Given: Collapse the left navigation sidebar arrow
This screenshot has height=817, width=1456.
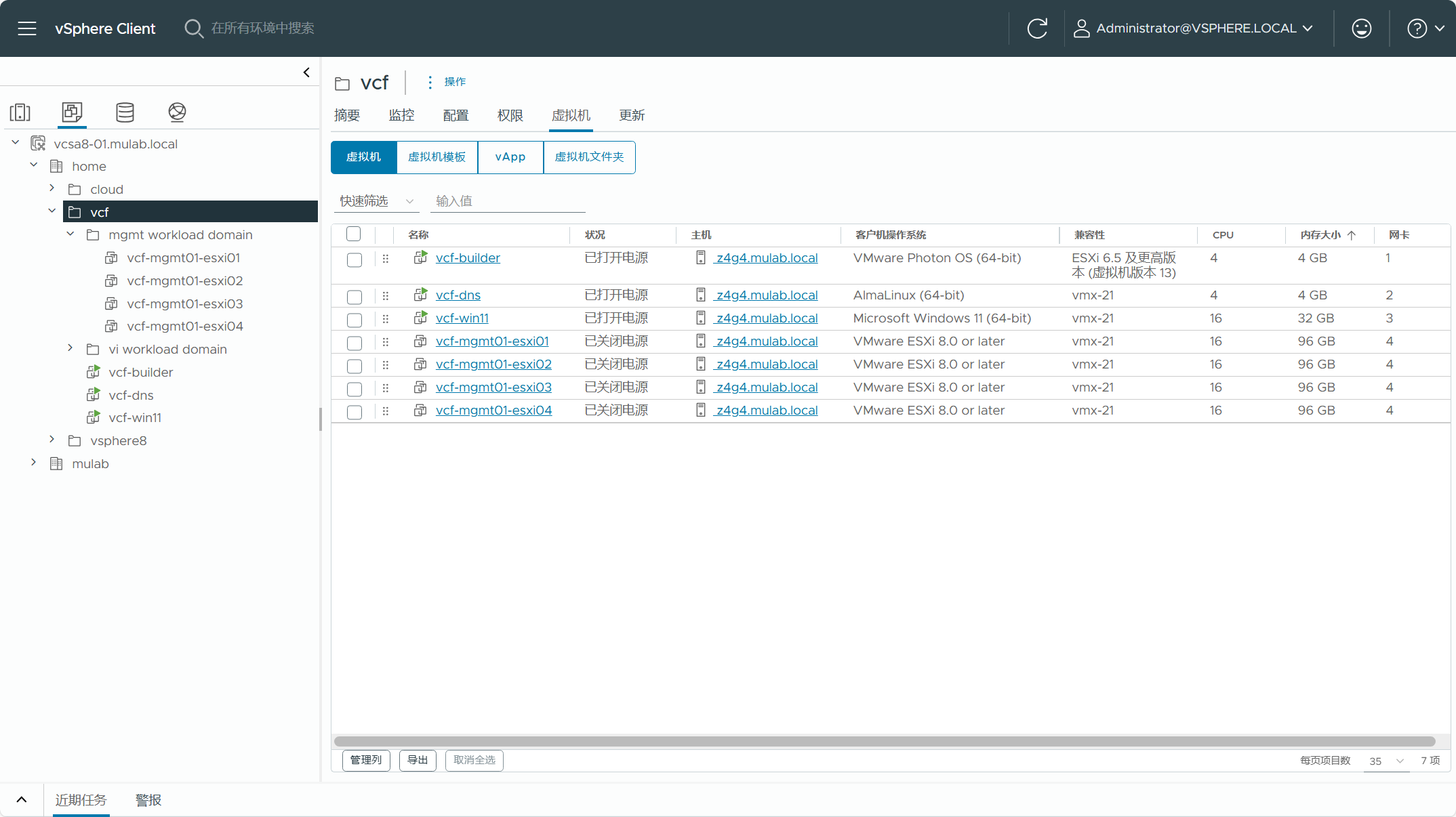Looking at the screenshot, I should pyautogui.click(x=306, y=72).
